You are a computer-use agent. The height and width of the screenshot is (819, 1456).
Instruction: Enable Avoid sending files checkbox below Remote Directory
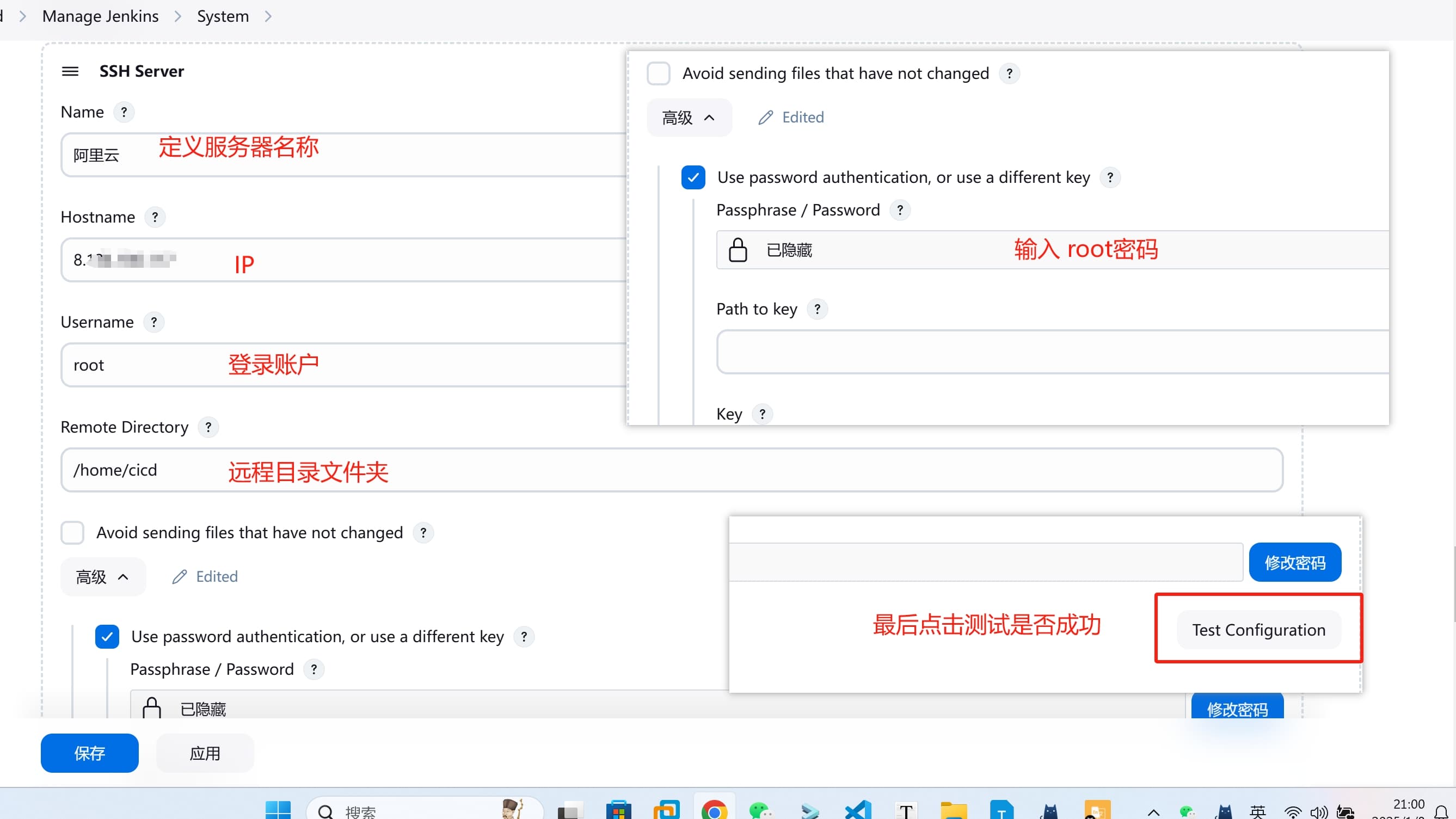click(72, 532)
